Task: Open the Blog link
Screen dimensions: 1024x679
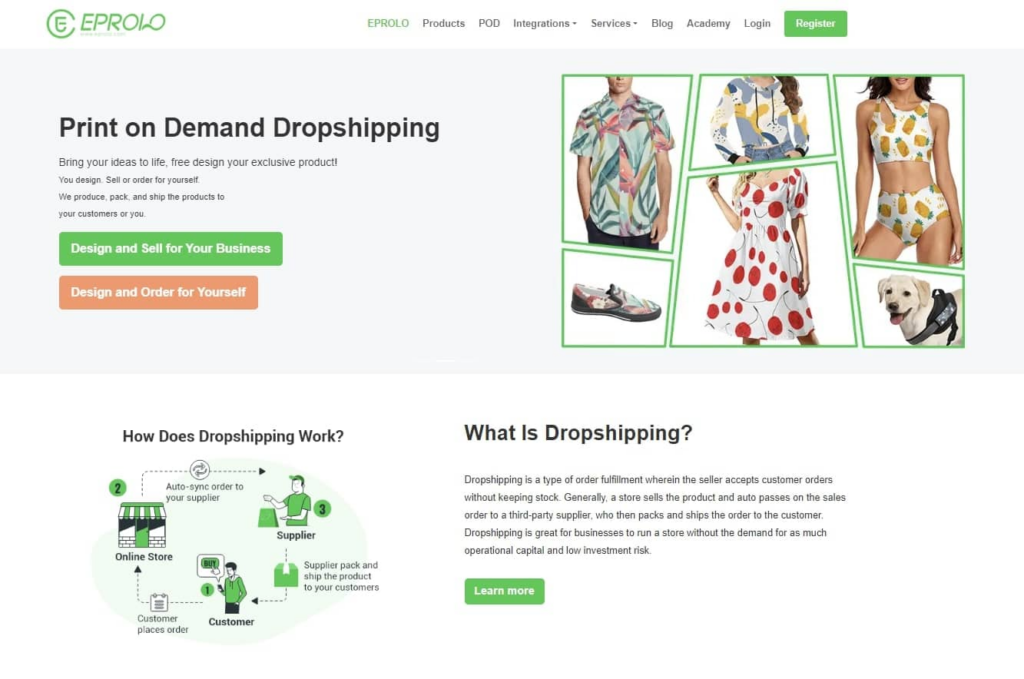Action: coord(662,24)
